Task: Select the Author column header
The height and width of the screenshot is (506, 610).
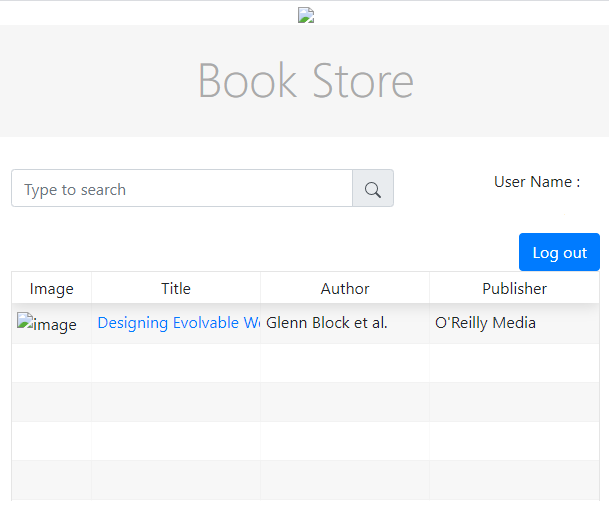Action: click(x=345, y=288)
